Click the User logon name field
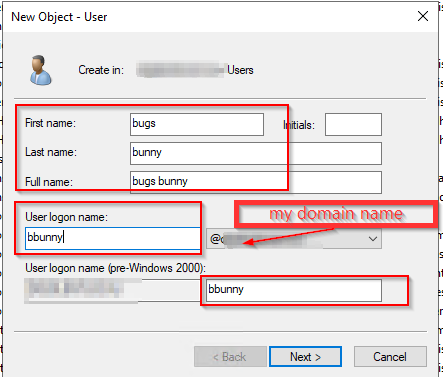Image resolution: width=443 pixels, height=377 pixels. (113, 238)
